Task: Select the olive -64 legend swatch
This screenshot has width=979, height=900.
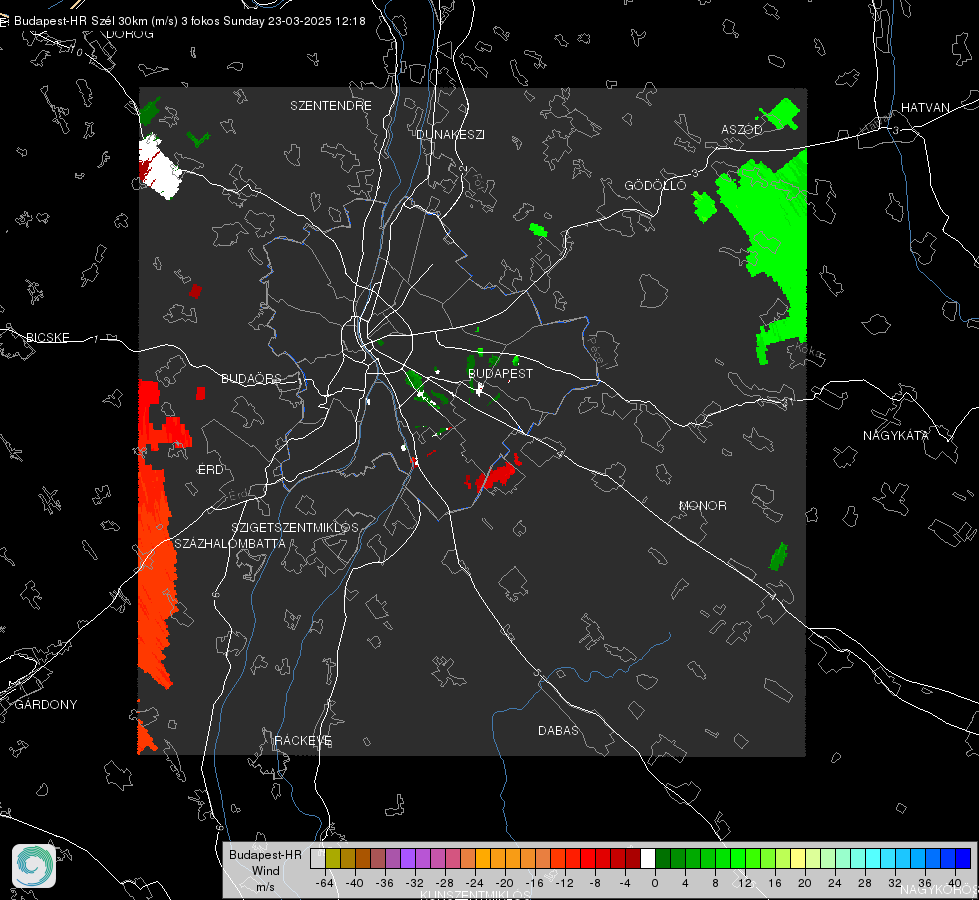Action: pos(332,858)
